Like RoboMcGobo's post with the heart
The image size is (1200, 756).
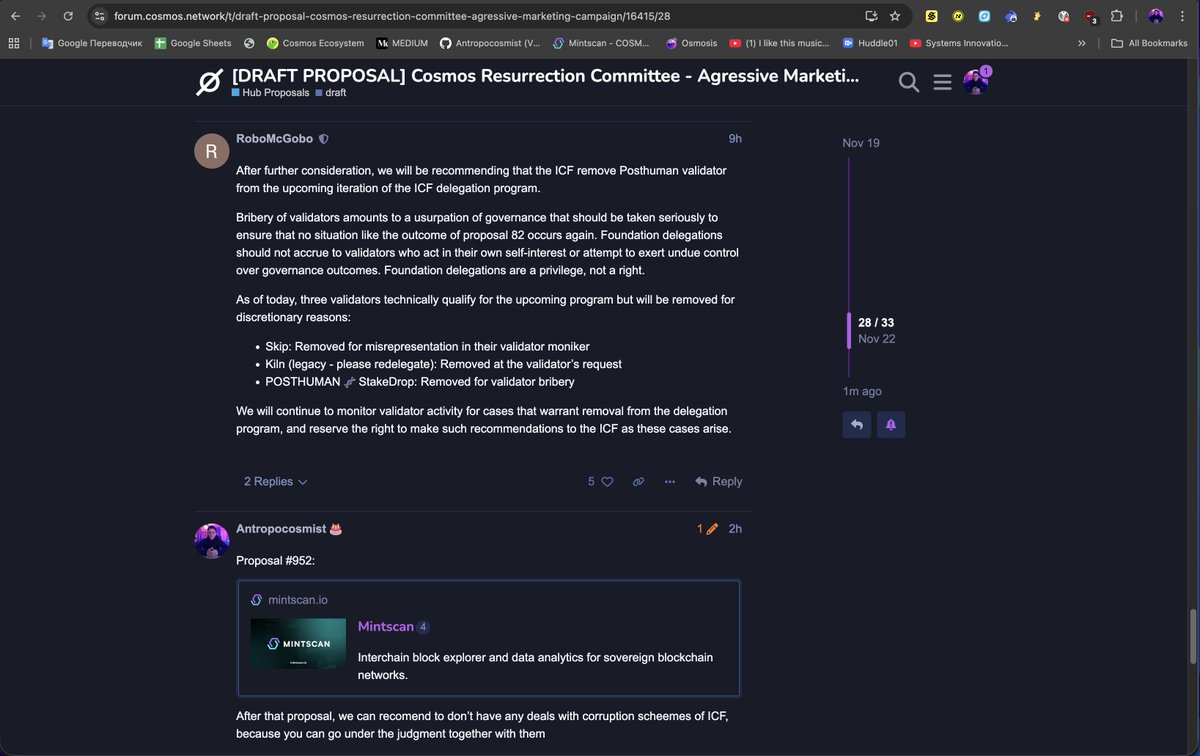coord(607,481)
